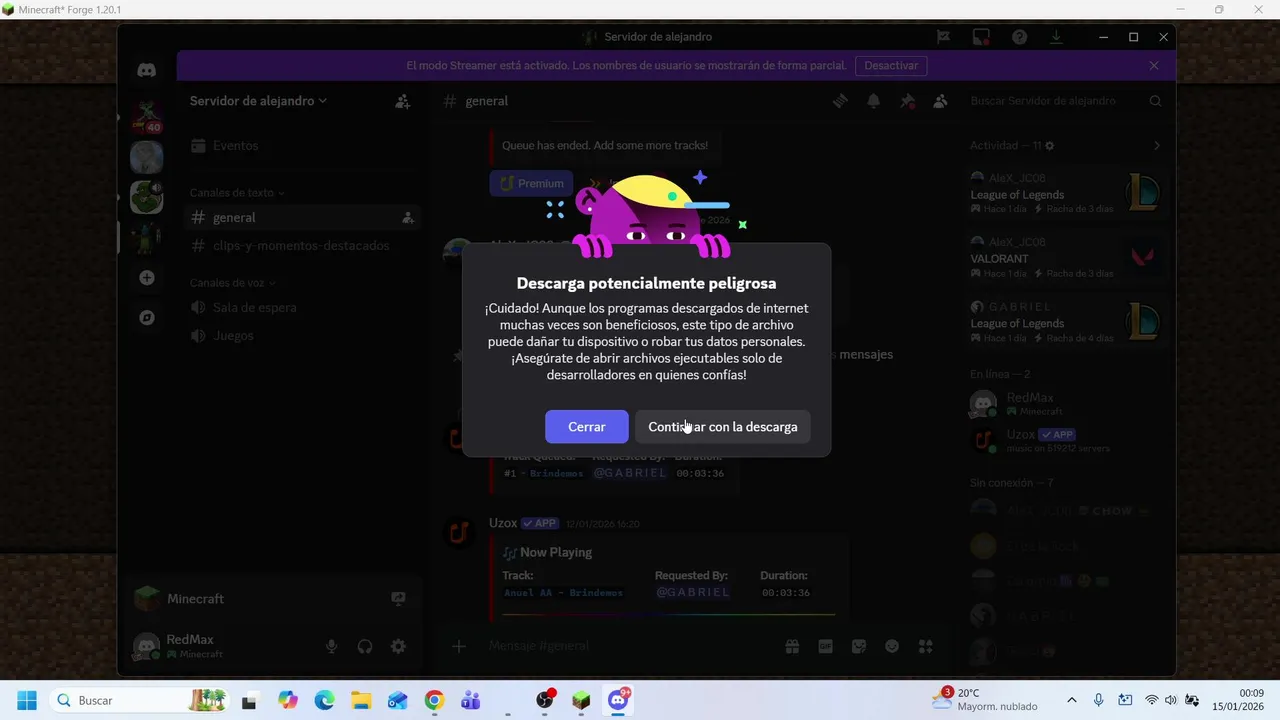Click the Uzox author name in chat
Screen dimensions: 1280x720
click(502, 523)
